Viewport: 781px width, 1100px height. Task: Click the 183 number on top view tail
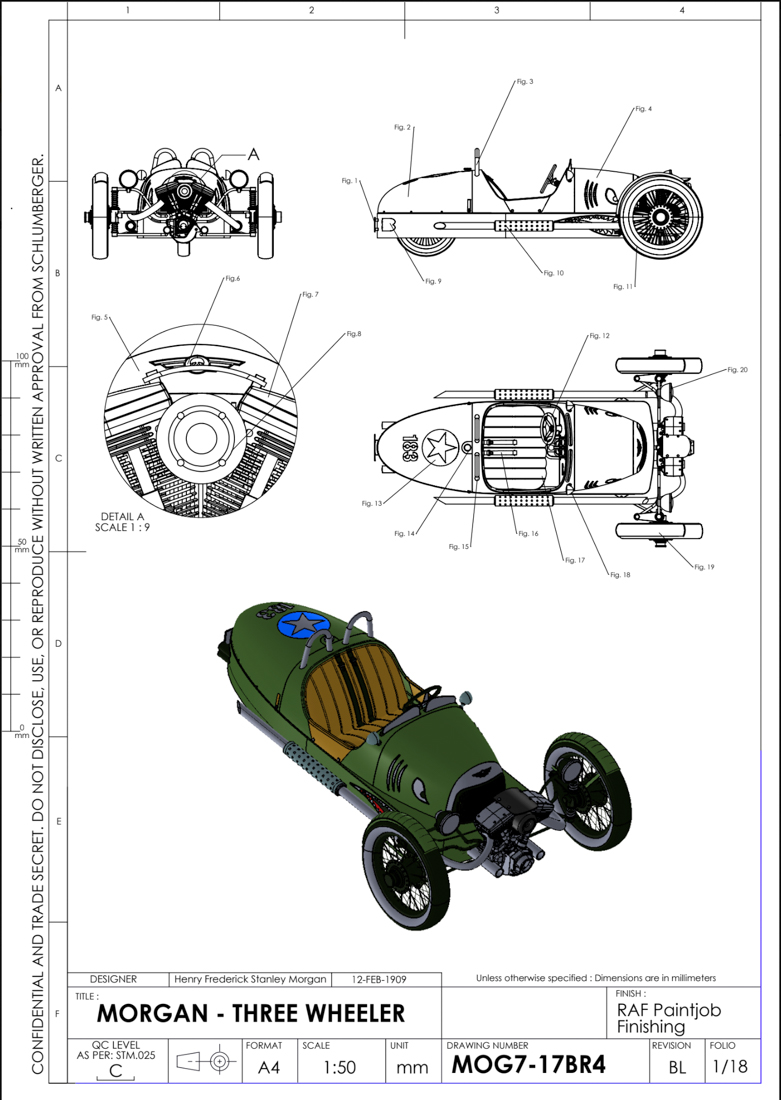pyautogui.click(x=410, y=448)
